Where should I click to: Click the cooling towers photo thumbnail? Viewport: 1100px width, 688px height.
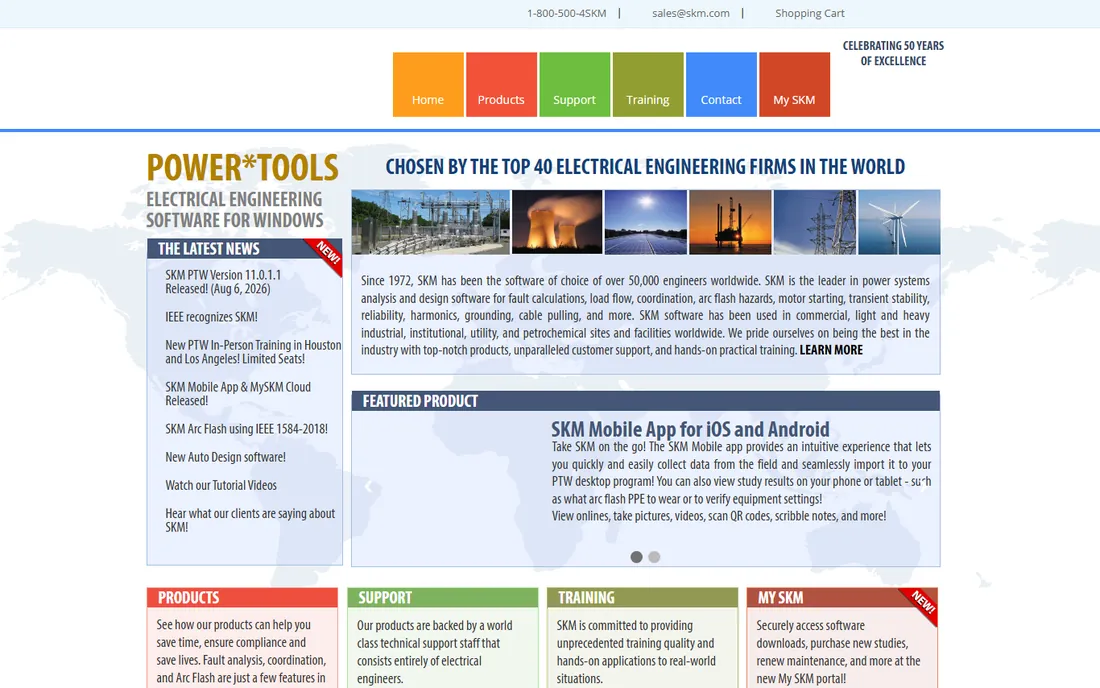click(x=557, y=222)
